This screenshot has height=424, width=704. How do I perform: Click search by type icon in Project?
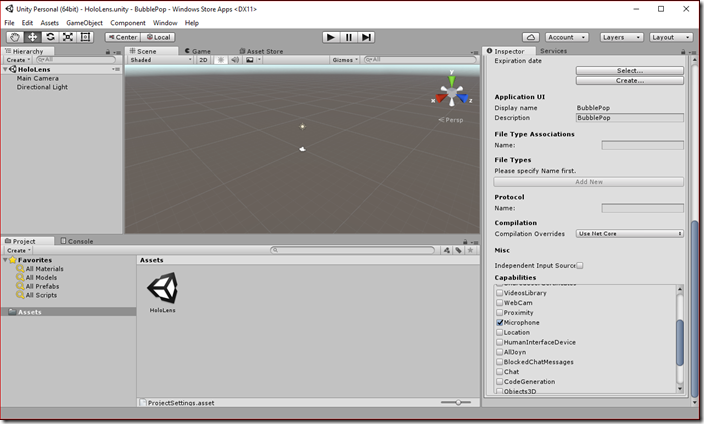tap(447, 250)
